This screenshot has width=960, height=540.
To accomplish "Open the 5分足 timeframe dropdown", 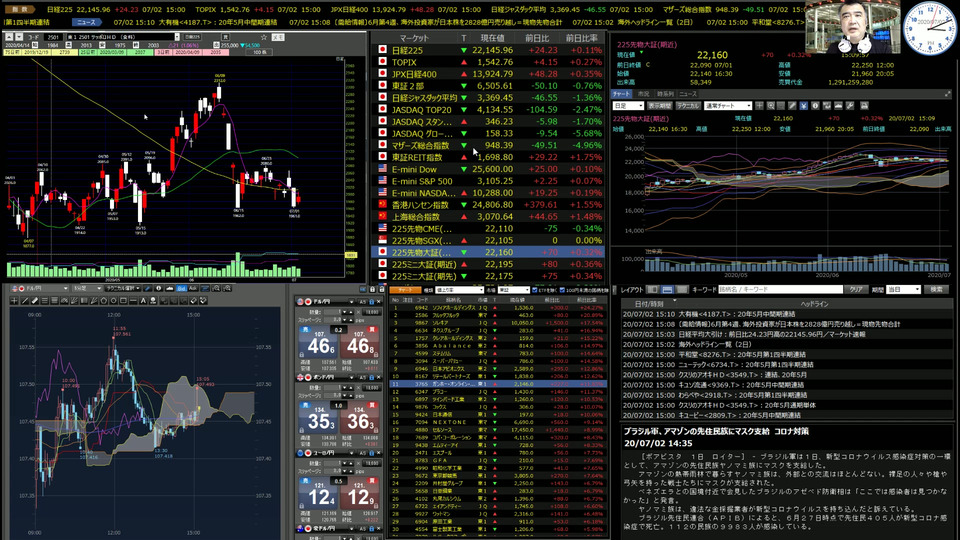I will click(x=87, y=288).
